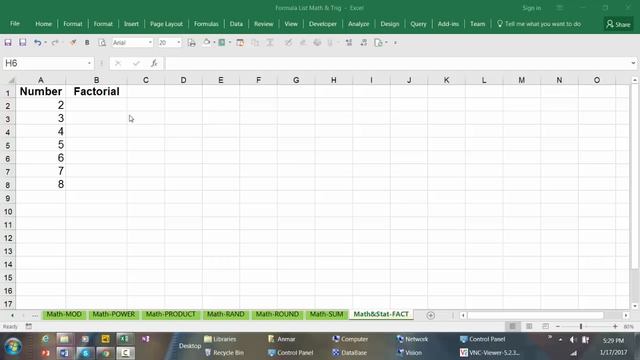
Task: Click the Number header cell A1
Action: pos(41,91)
